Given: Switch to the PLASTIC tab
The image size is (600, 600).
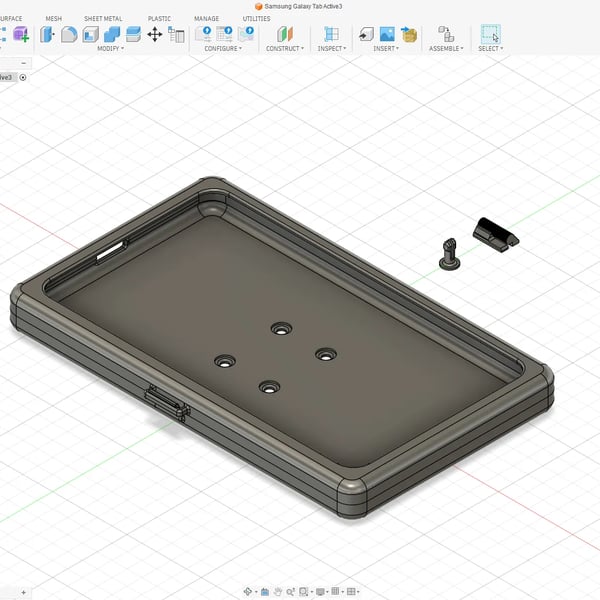Looking at the screenshot, I should coord(159,18).
